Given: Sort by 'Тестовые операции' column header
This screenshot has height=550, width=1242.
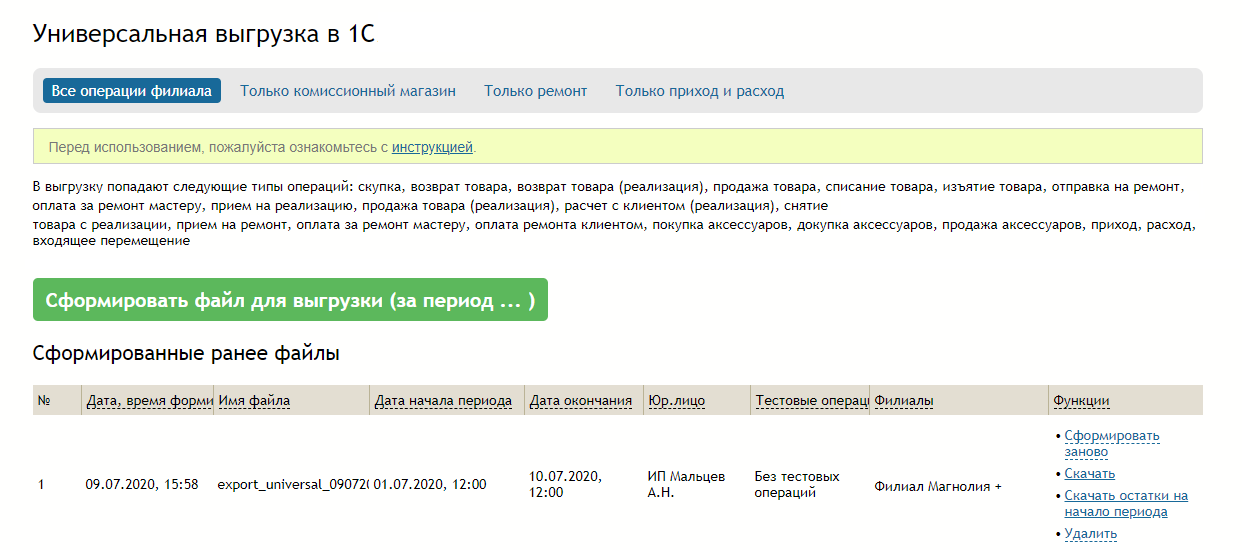Looking at the screenshot, I should (x=811, y=401).
